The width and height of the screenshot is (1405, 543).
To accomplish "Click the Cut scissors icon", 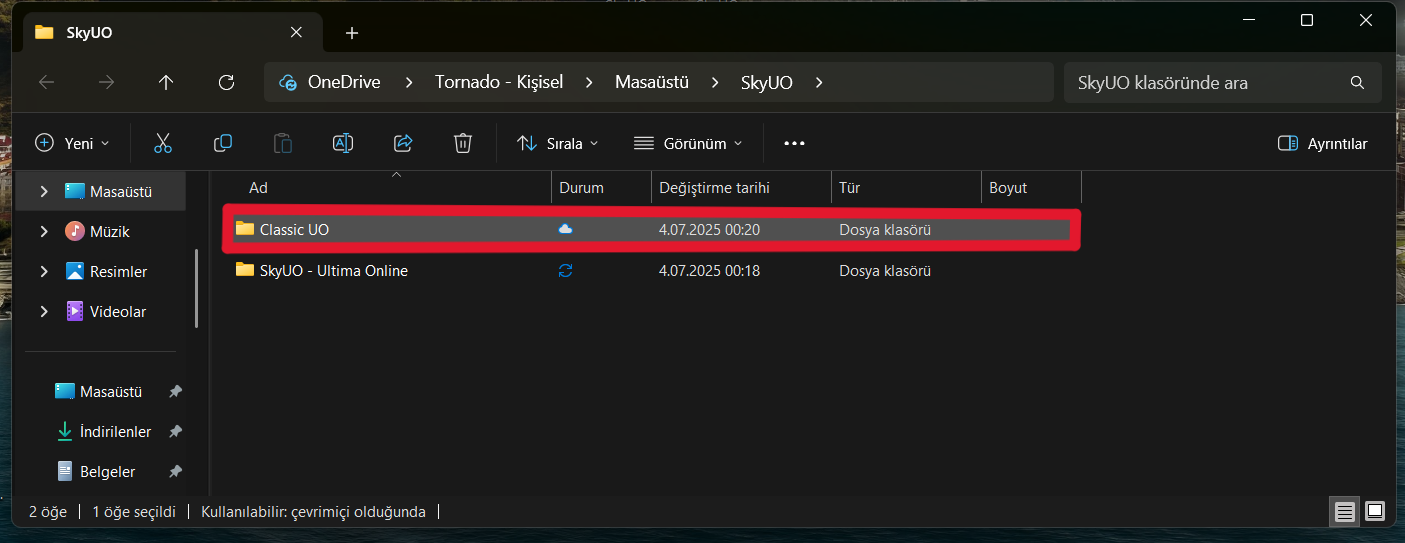I will point(163,143).
